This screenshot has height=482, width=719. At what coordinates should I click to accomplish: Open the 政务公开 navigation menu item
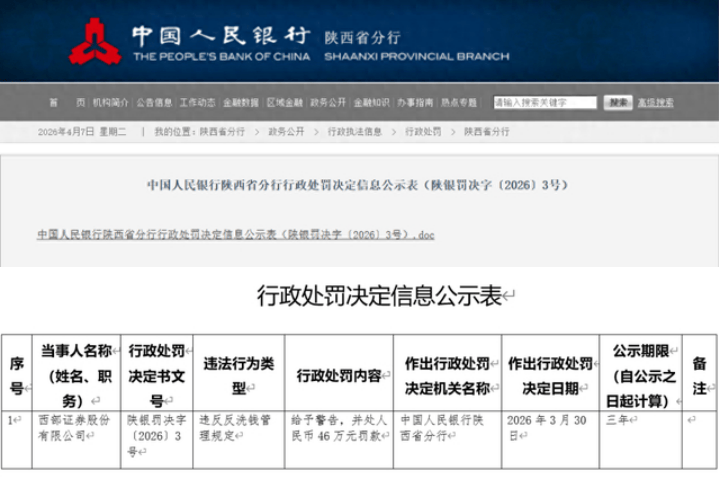(328, 103)
